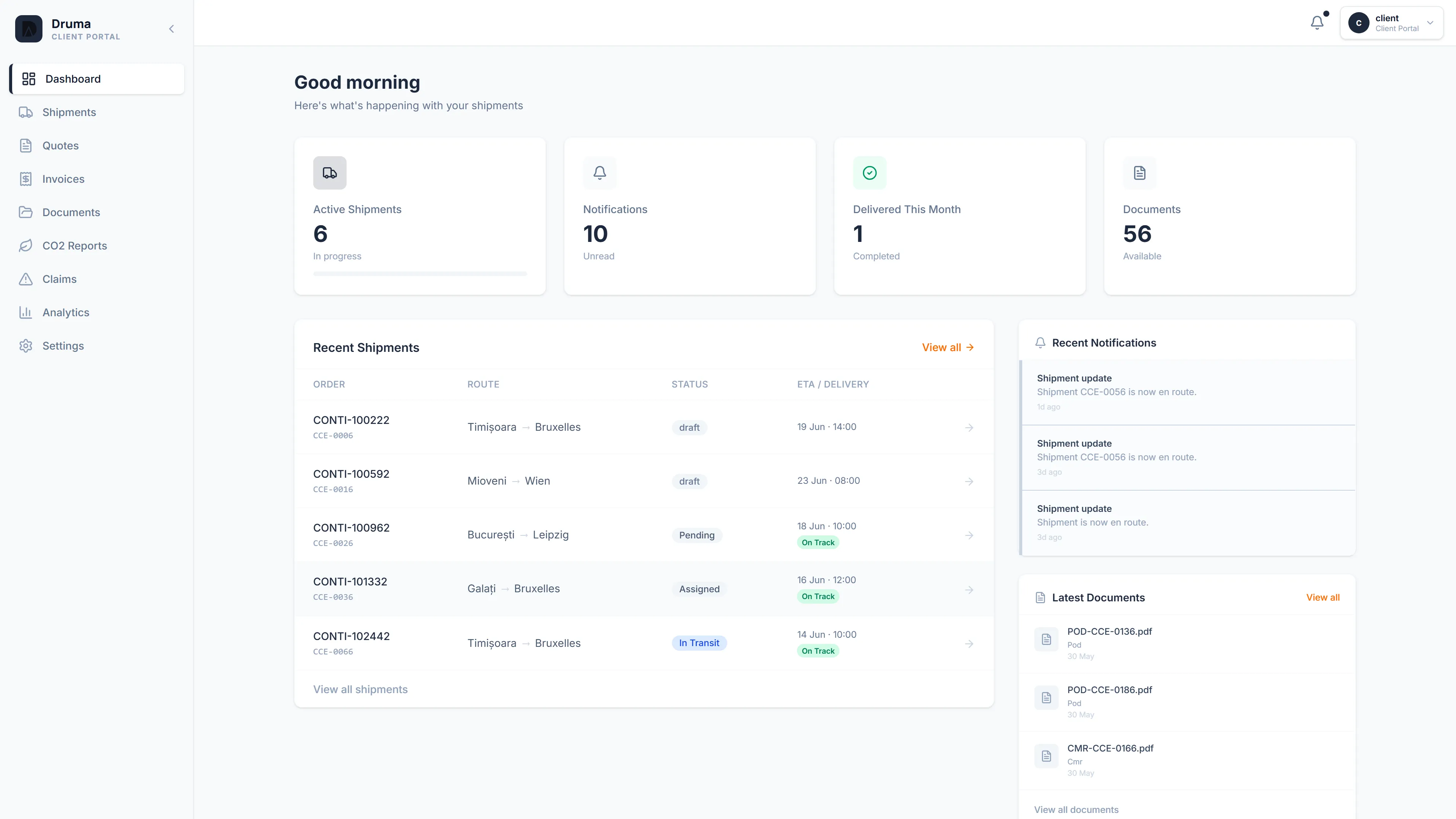This screenshot has height=819, width=1456.
Task: Select order CONTI-100222
Action: coord(351,420)
